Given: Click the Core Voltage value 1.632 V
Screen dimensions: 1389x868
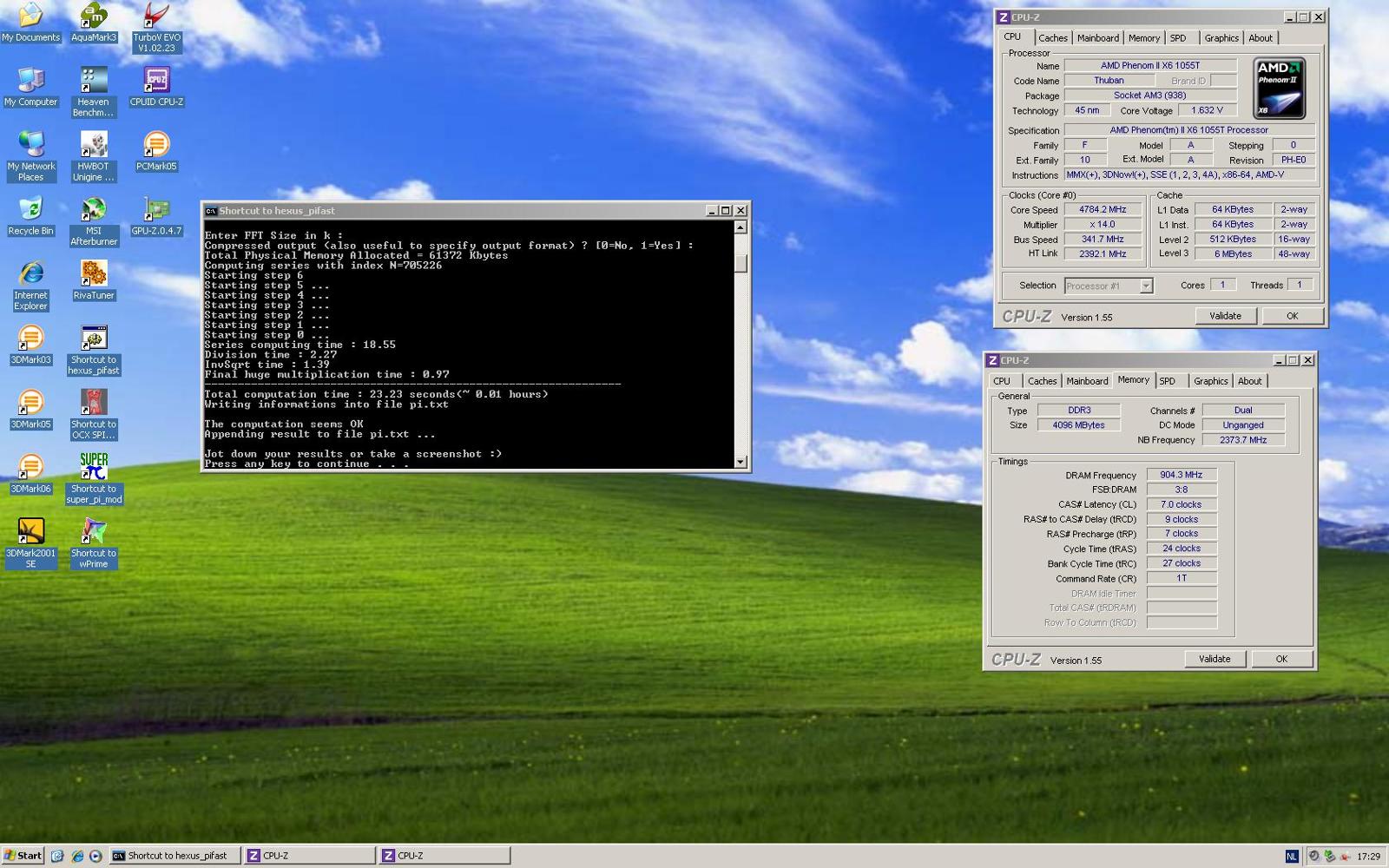Looking at the screenshot, I should pyautogui.click(x=1207, y=110).
